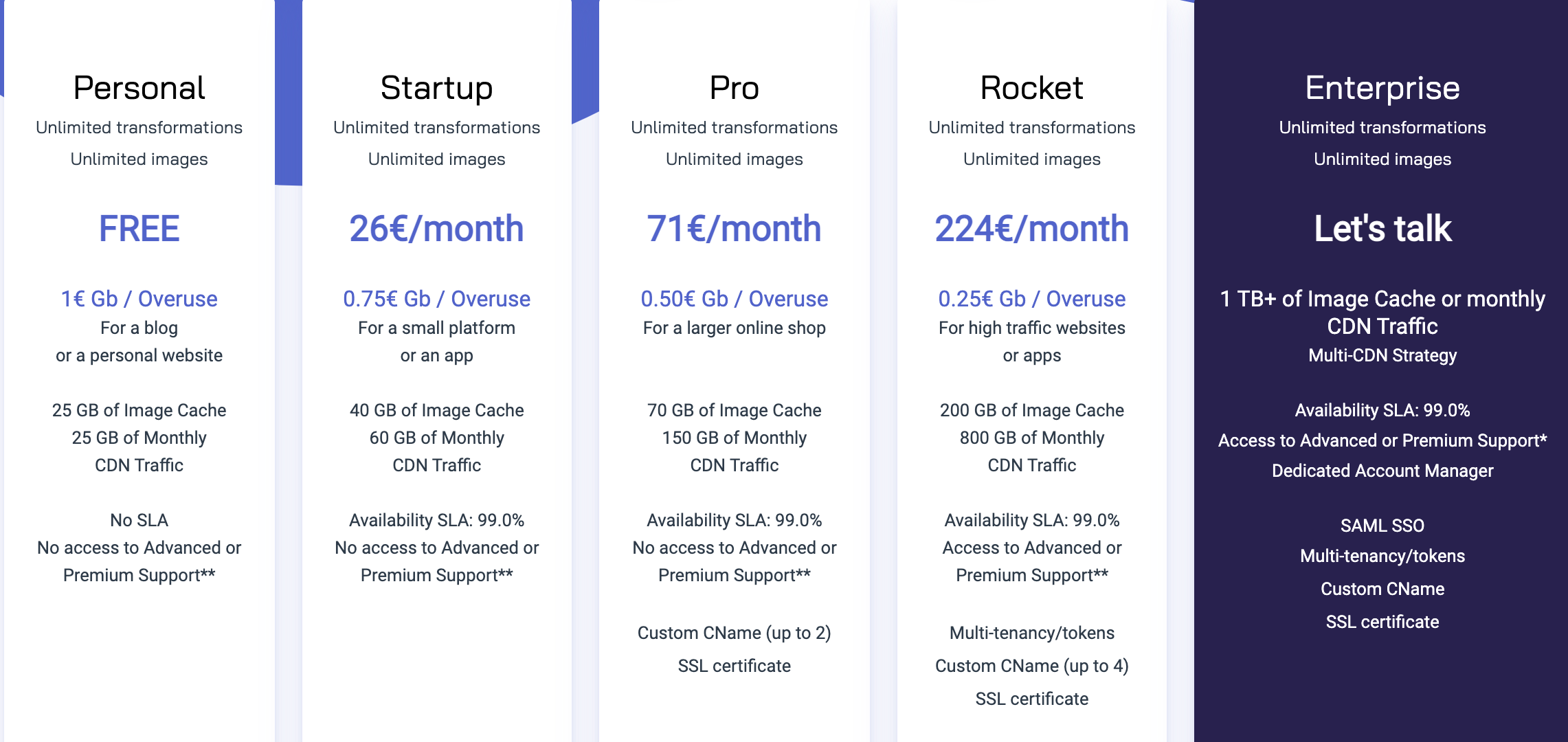The width and height of the screenshot is (1568, 742).
Task: Click "Custom CName (up to 4)" under Rocket
Action: click(1031, 666)
